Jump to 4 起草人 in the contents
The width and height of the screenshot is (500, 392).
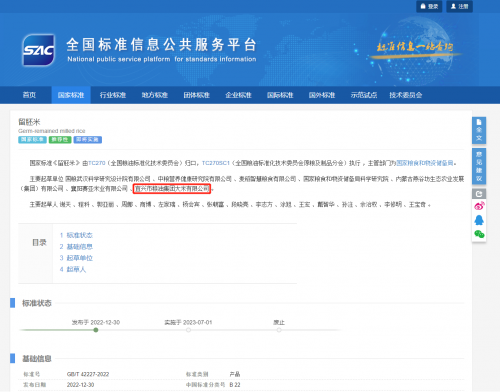(73, 269)
